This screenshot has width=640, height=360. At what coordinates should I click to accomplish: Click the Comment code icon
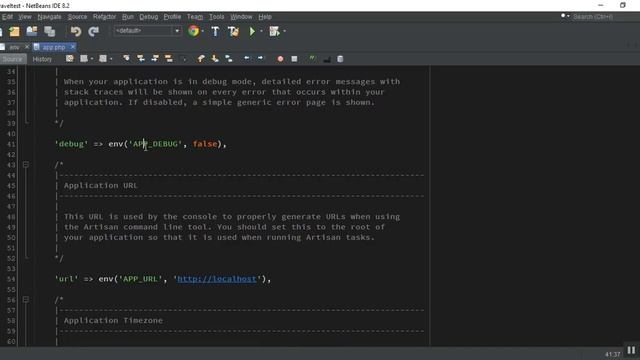[313, 59]
